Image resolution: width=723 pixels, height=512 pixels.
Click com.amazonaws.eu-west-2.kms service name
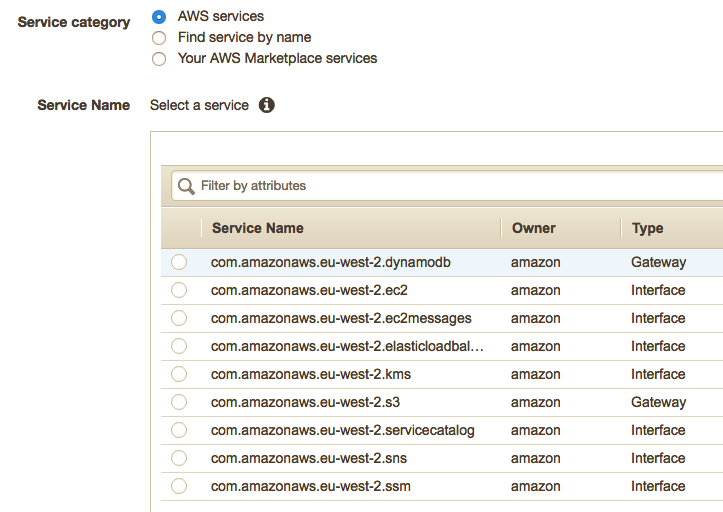311,374
